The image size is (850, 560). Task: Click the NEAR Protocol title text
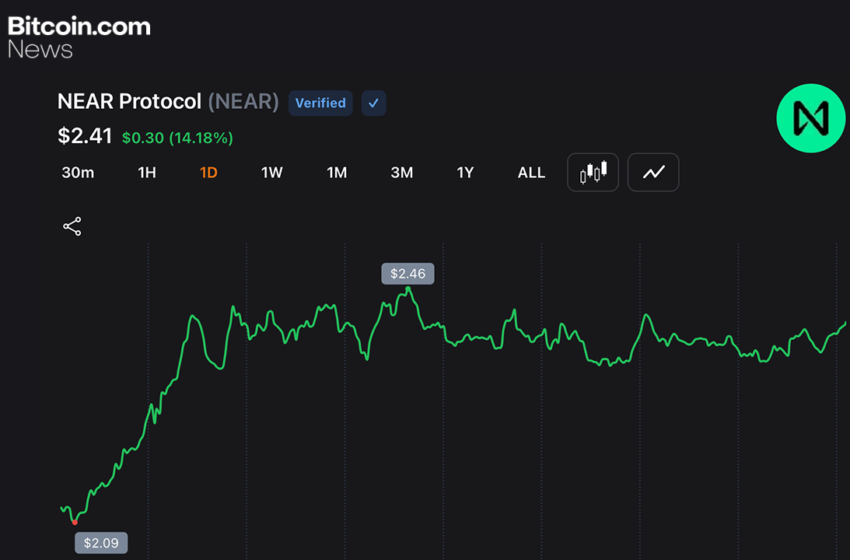tap(130, 101)
